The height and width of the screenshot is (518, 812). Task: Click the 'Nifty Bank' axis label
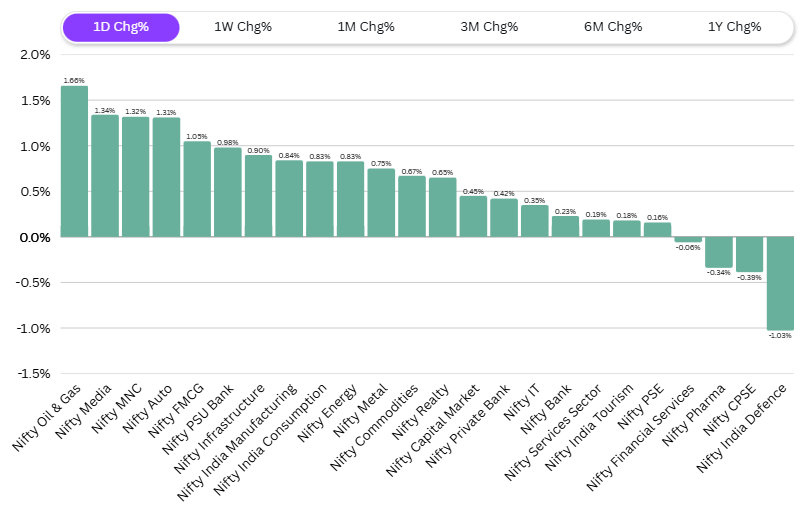click(546, 408)
